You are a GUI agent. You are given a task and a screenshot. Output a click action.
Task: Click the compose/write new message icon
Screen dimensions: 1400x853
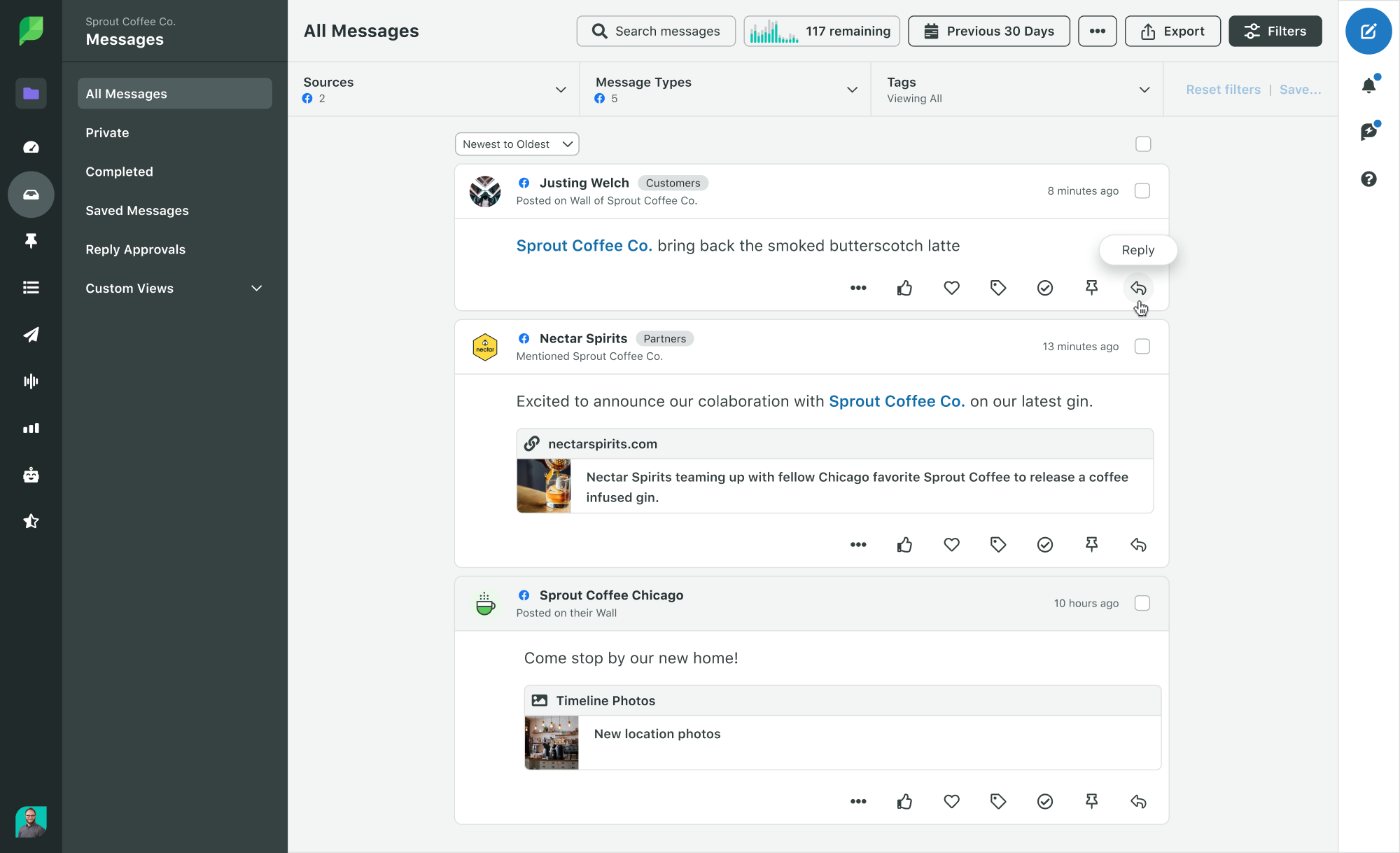1368,30
